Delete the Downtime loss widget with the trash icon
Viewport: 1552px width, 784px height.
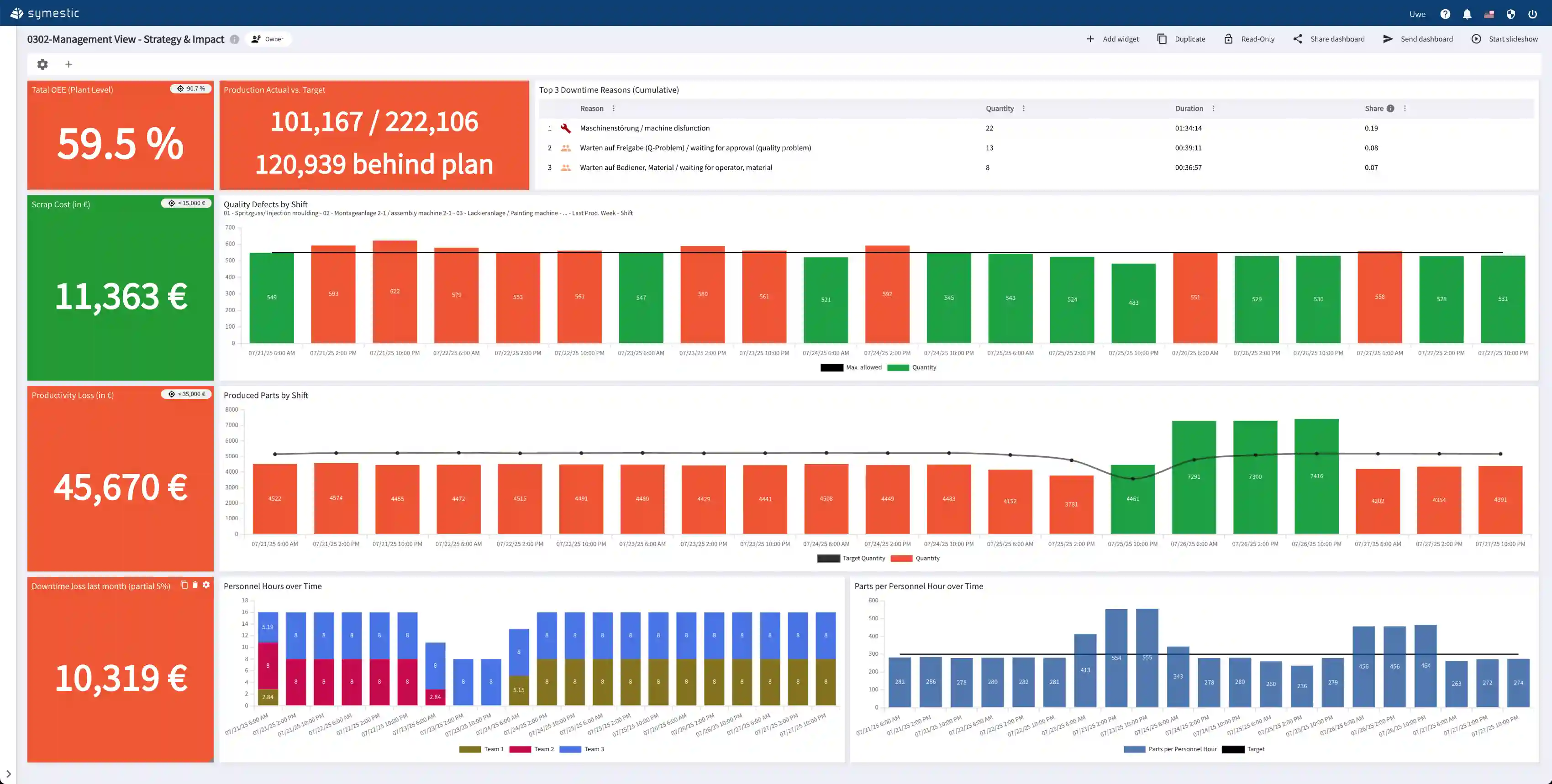pos(195,585)
